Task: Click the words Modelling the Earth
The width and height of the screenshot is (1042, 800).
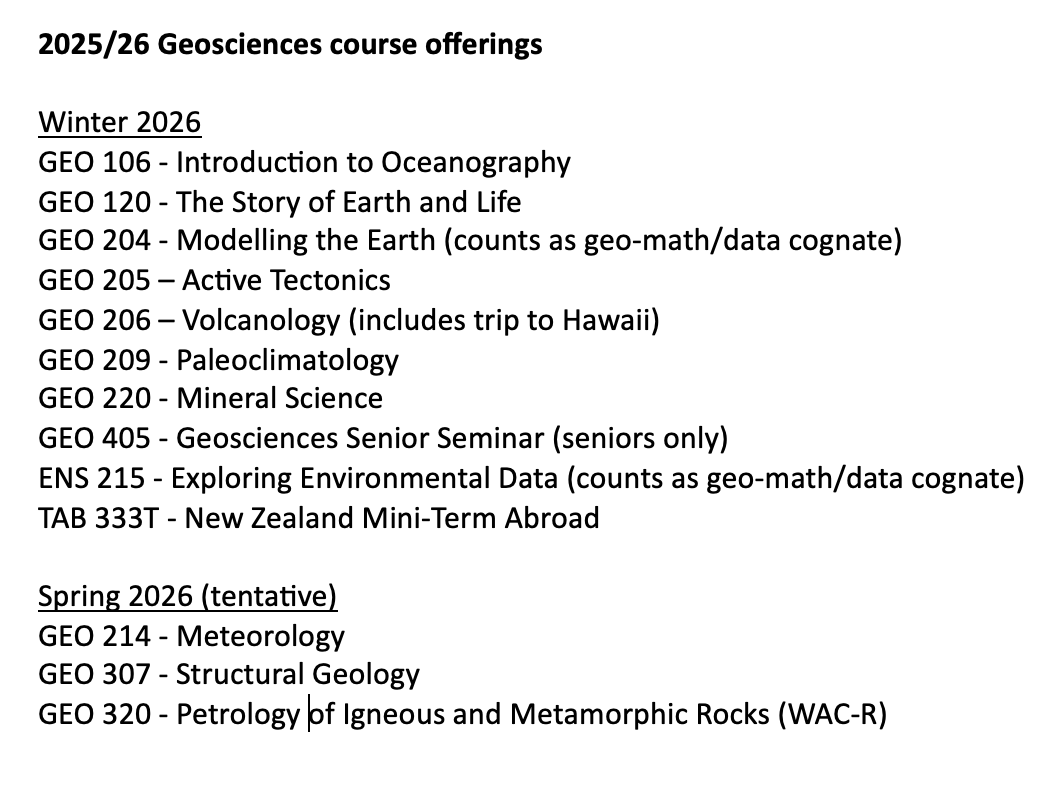Action: [306, 241]
